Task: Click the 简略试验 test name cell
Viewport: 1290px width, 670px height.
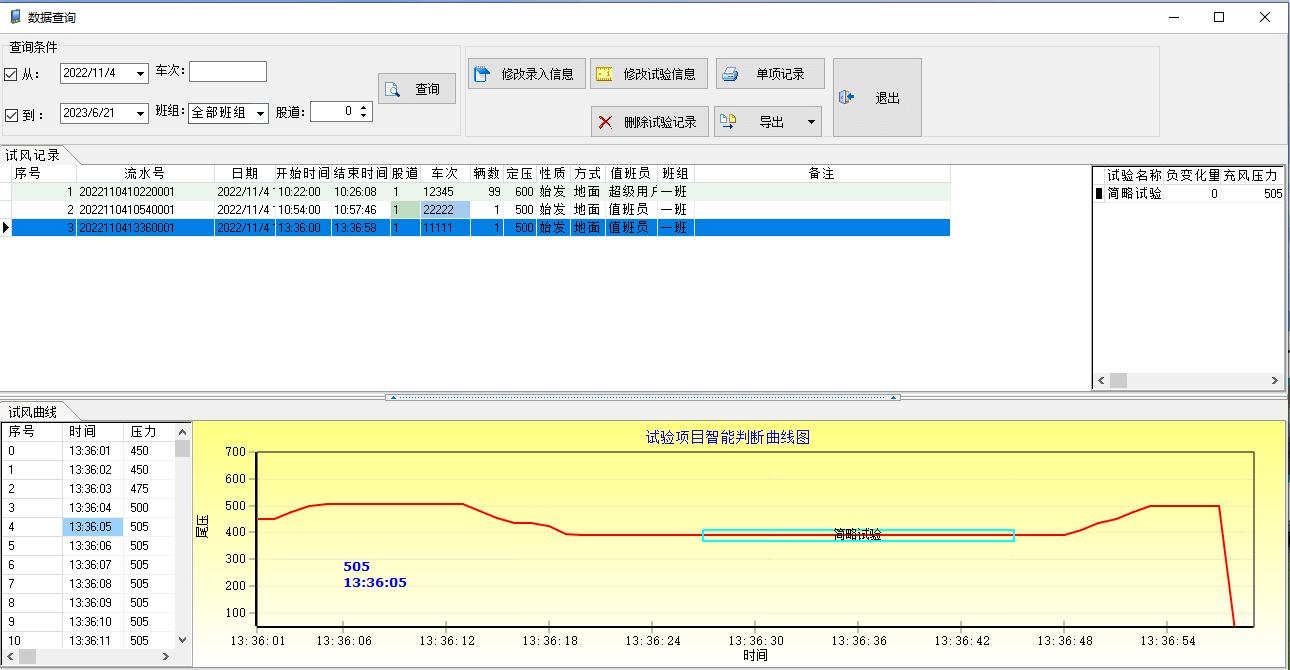Action: [1134, 194]
